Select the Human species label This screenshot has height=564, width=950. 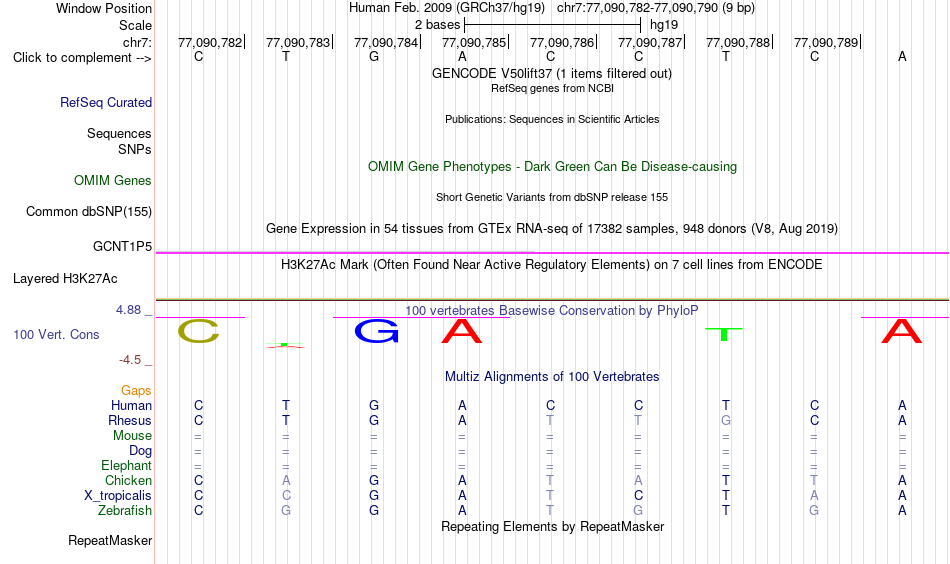coord(131,406)
